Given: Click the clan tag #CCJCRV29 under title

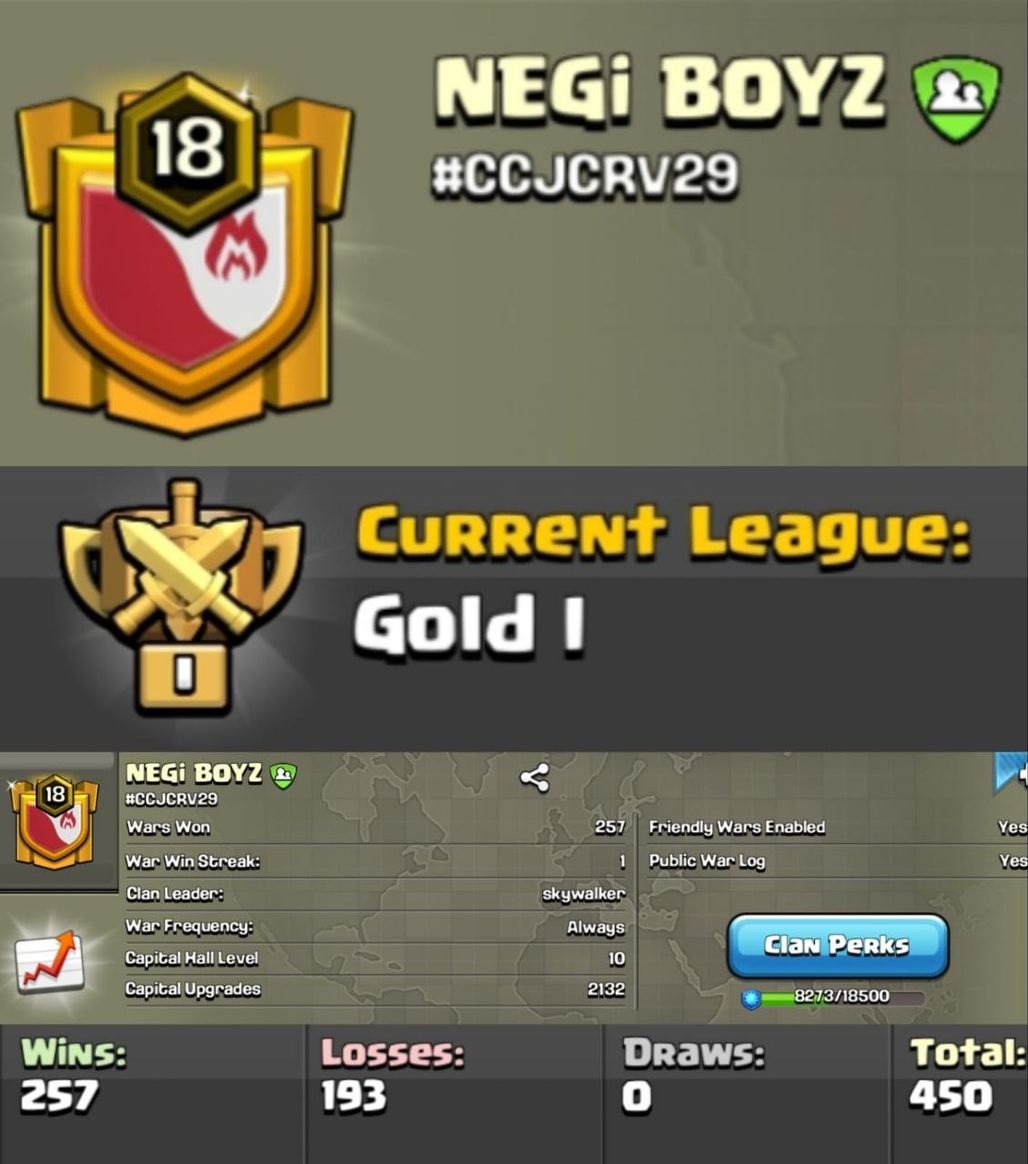Looking at the screenshot, I should tap(584, 176).
